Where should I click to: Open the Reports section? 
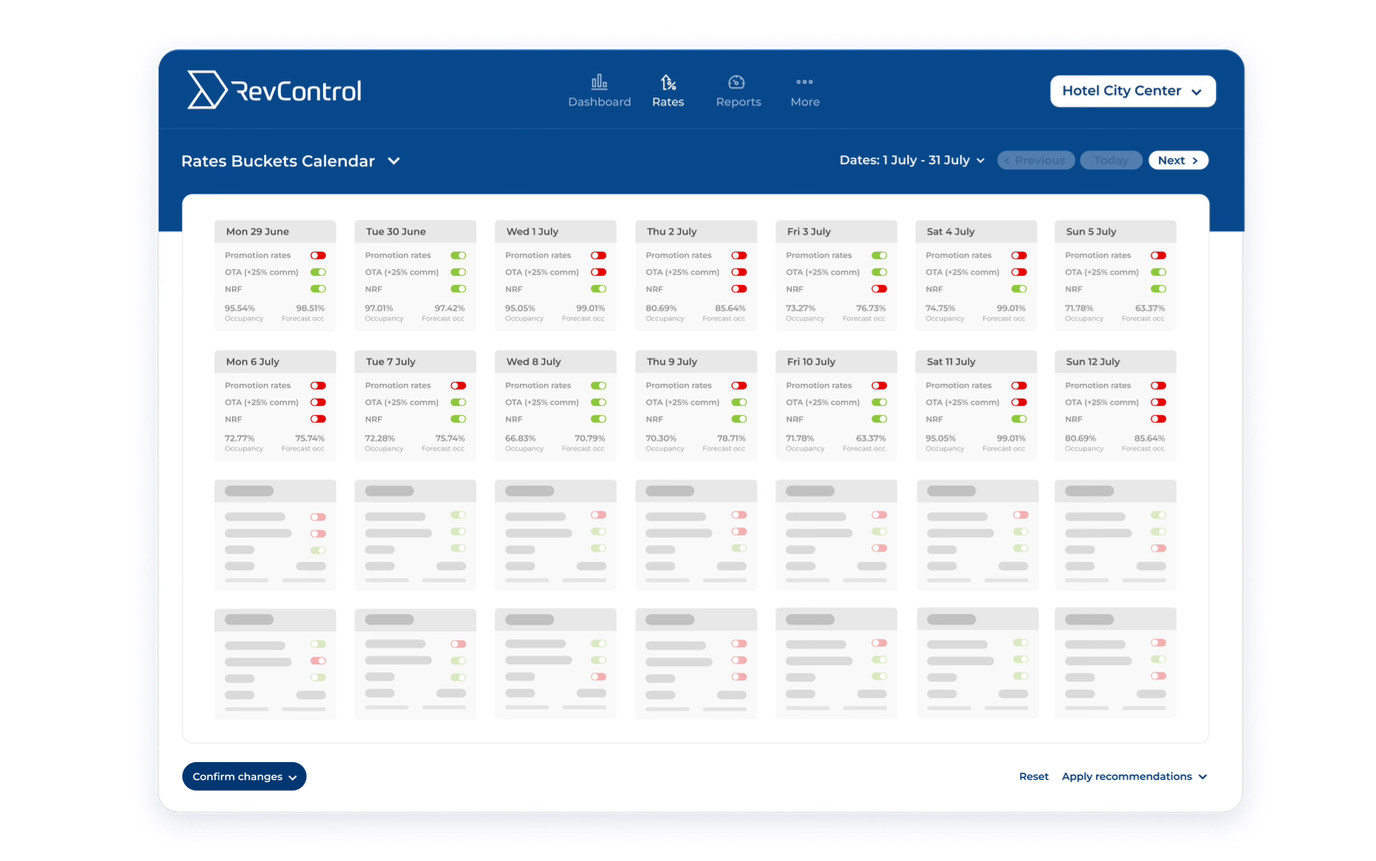pyautogui.click(x=738, y=91)
